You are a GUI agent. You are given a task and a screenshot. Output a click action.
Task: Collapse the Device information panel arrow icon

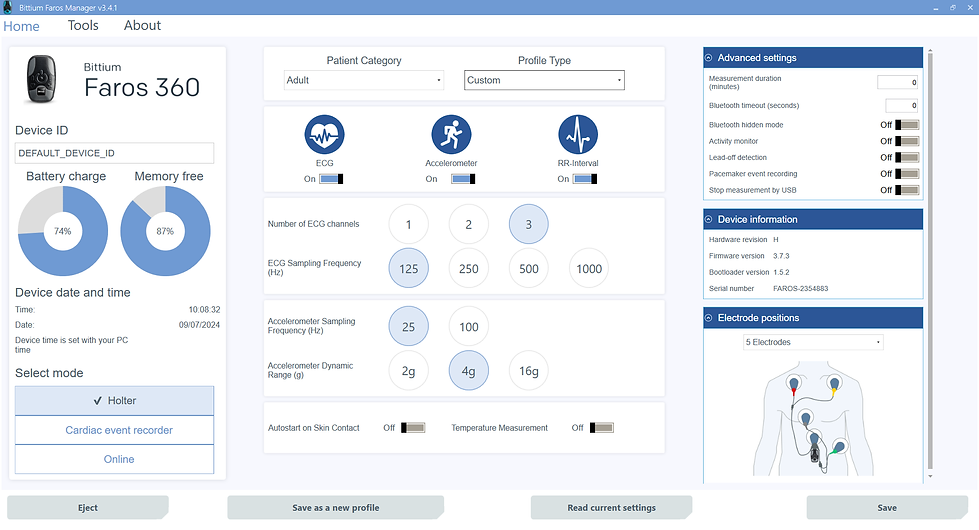point(709,219)
